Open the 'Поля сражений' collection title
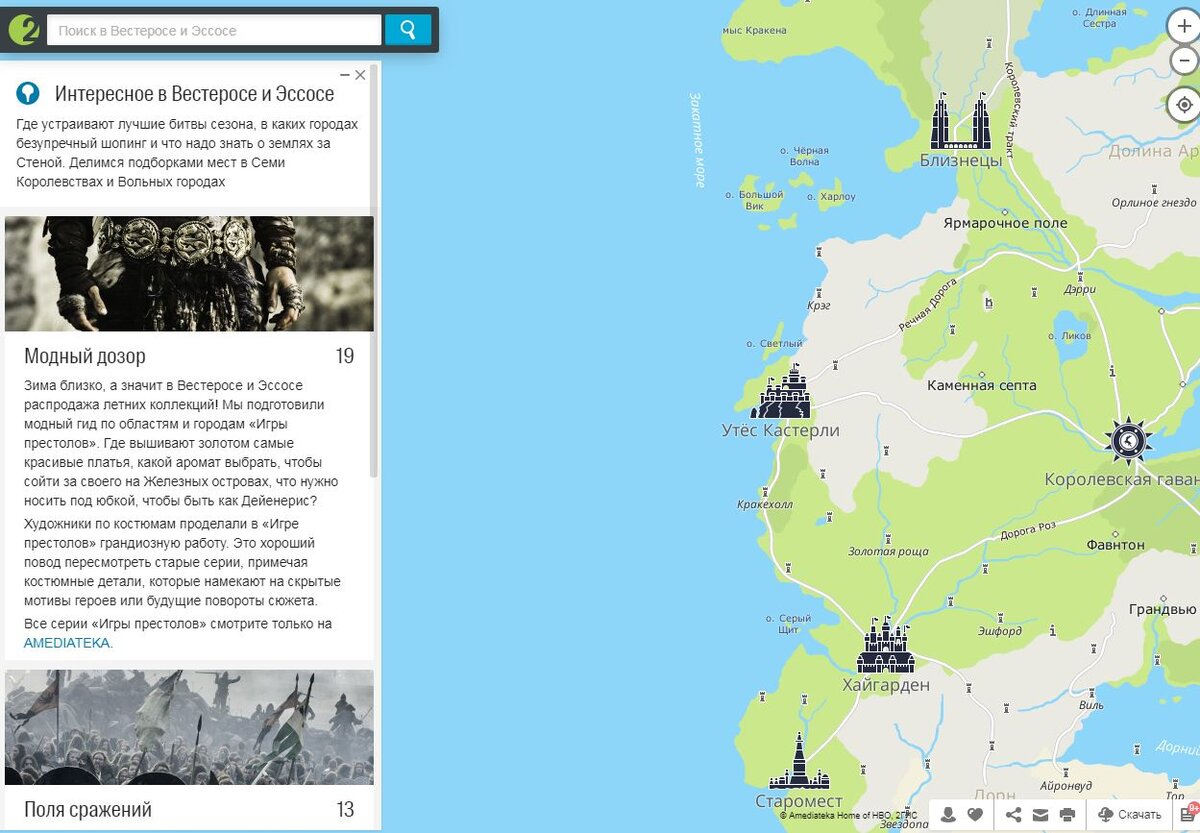Viewport: 1200px width, 833px height. pyautogui.click(x=88, y=810)
